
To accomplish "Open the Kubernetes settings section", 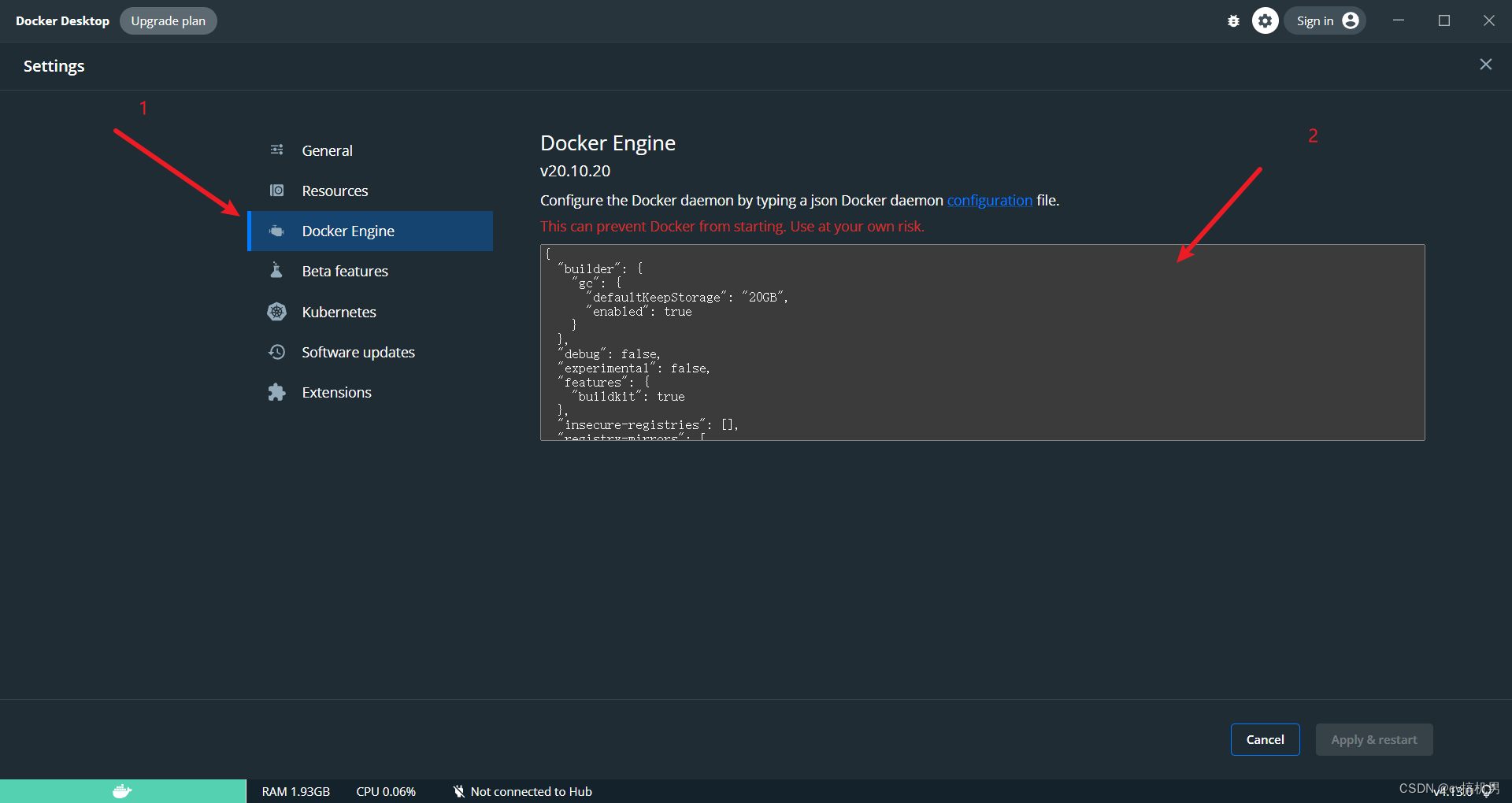I will tap(370, 312).
